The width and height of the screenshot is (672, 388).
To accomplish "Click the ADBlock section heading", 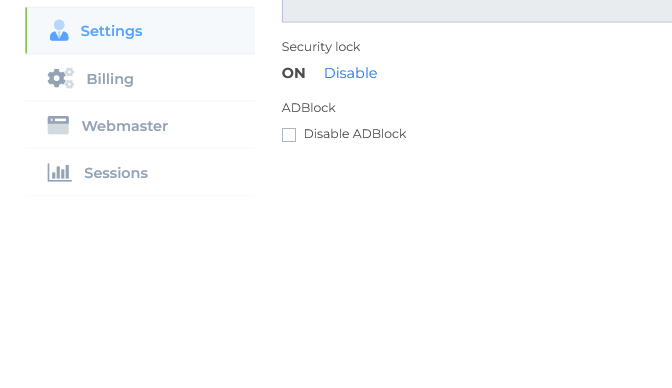I will click(x=309, y=108).
